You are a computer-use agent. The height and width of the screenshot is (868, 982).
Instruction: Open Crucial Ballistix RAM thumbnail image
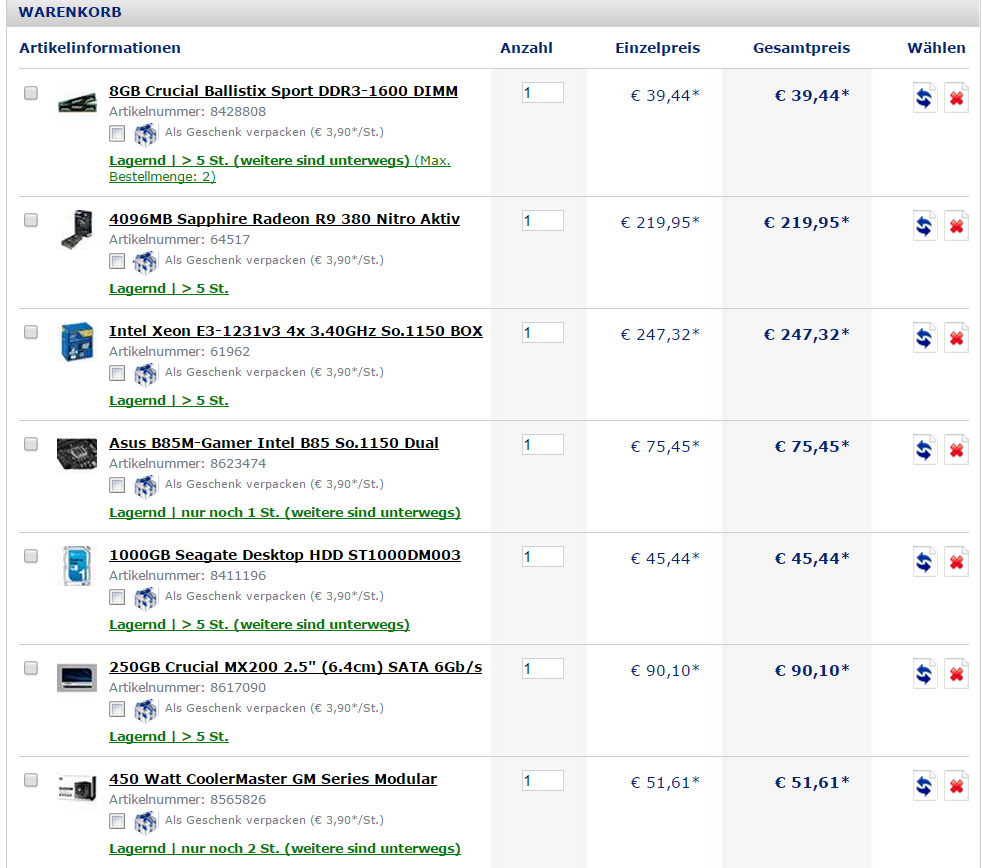click(77, 102)
